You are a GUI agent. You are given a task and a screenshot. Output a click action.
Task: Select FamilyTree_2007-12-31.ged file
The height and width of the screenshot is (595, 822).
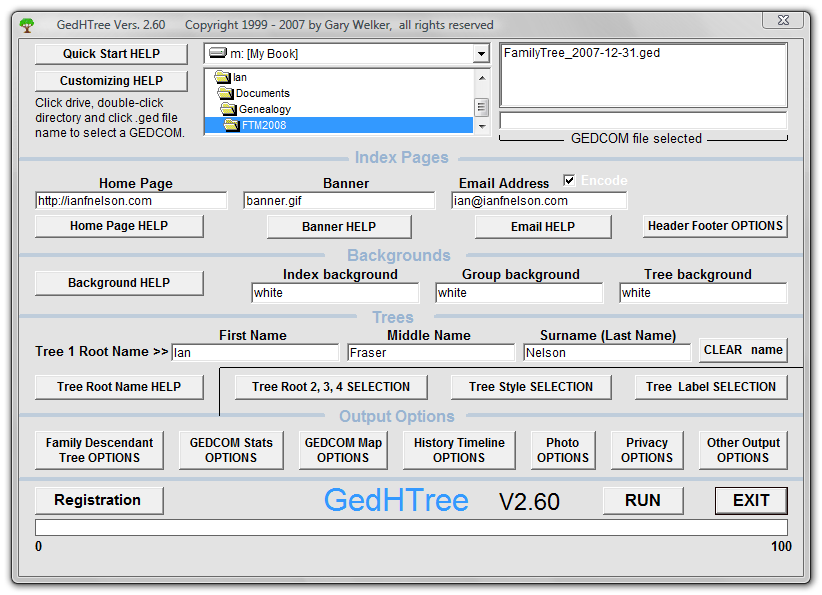(x=581, y=53)
